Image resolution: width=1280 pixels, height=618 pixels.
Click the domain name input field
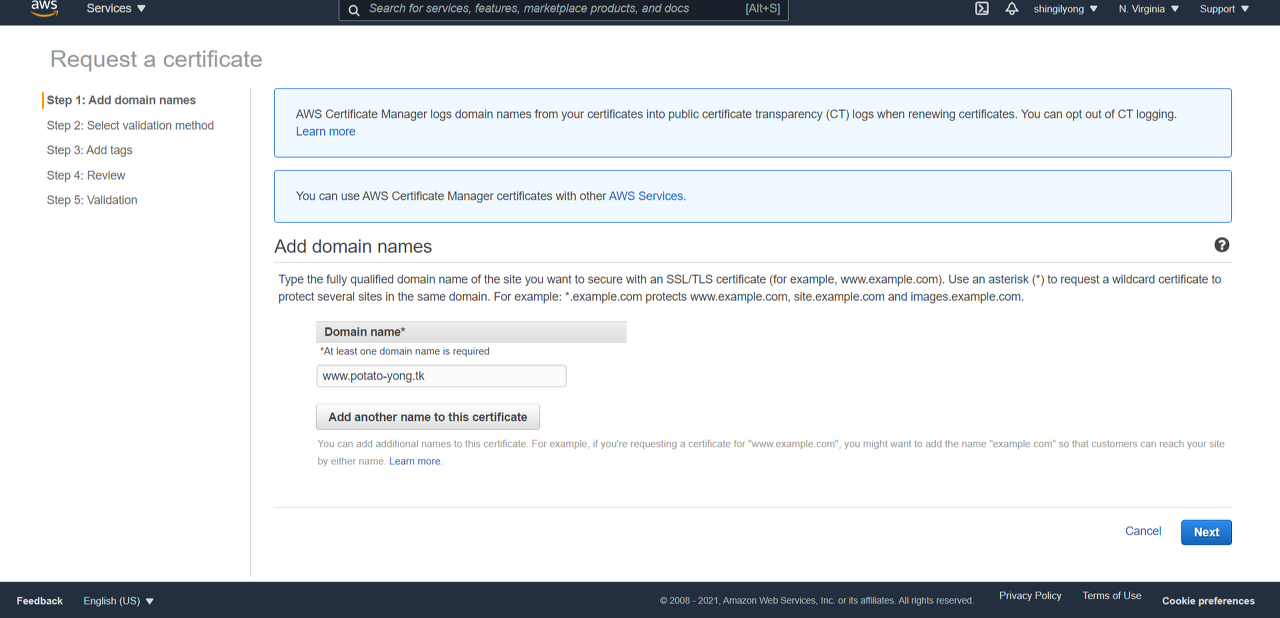point(441,376)
